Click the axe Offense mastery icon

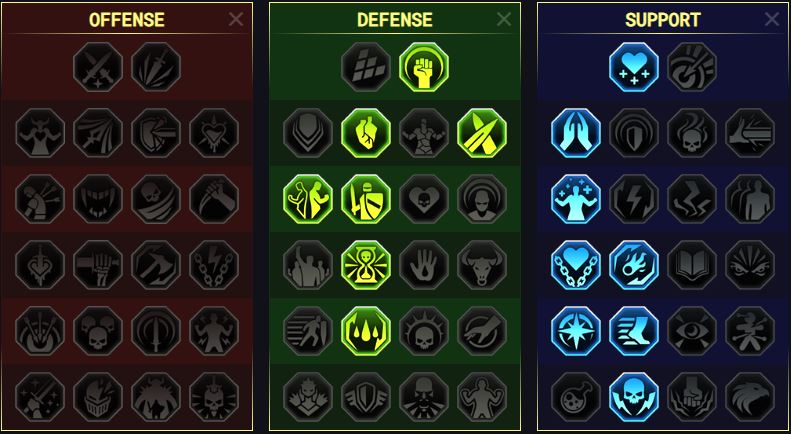(156, 265)
